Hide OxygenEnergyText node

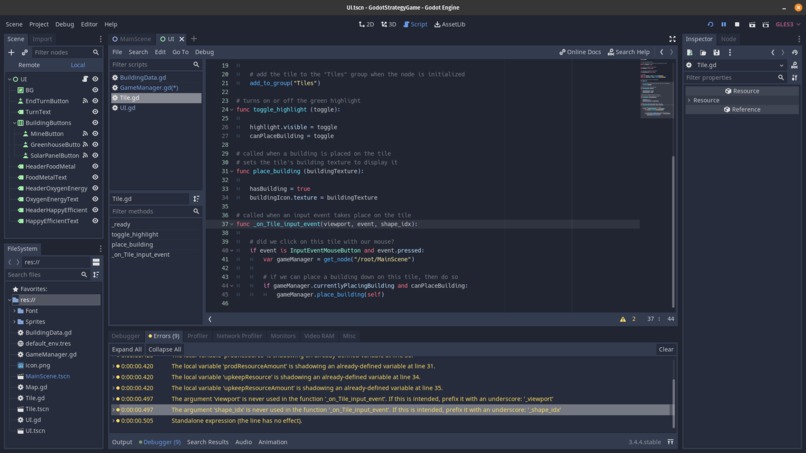tap(95, 199)
